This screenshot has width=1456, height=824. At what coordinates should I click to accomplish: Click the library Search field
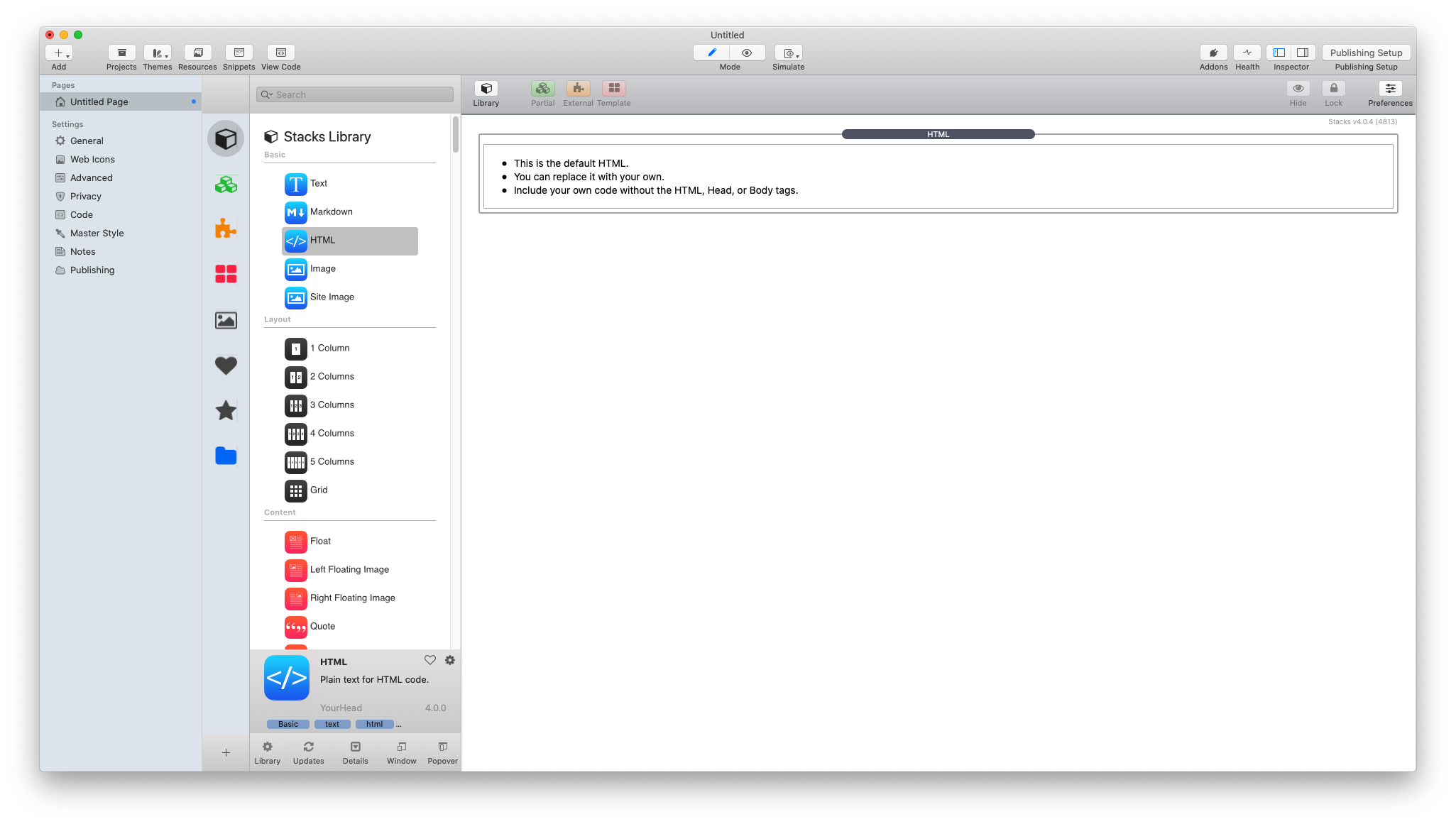[355, 94]
